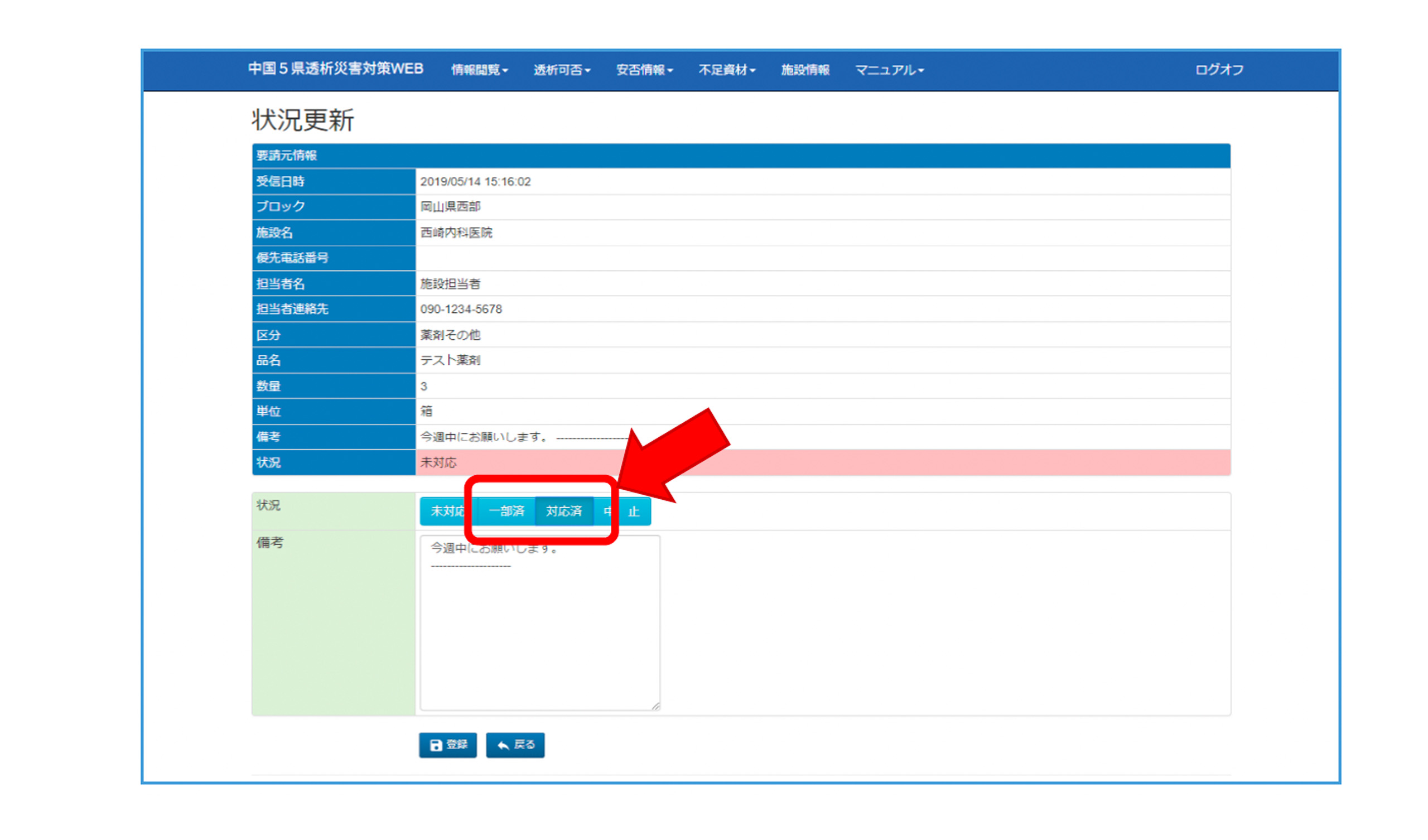
Task: Click the phone number 090-1234-5678
Action: pos(461,309)
